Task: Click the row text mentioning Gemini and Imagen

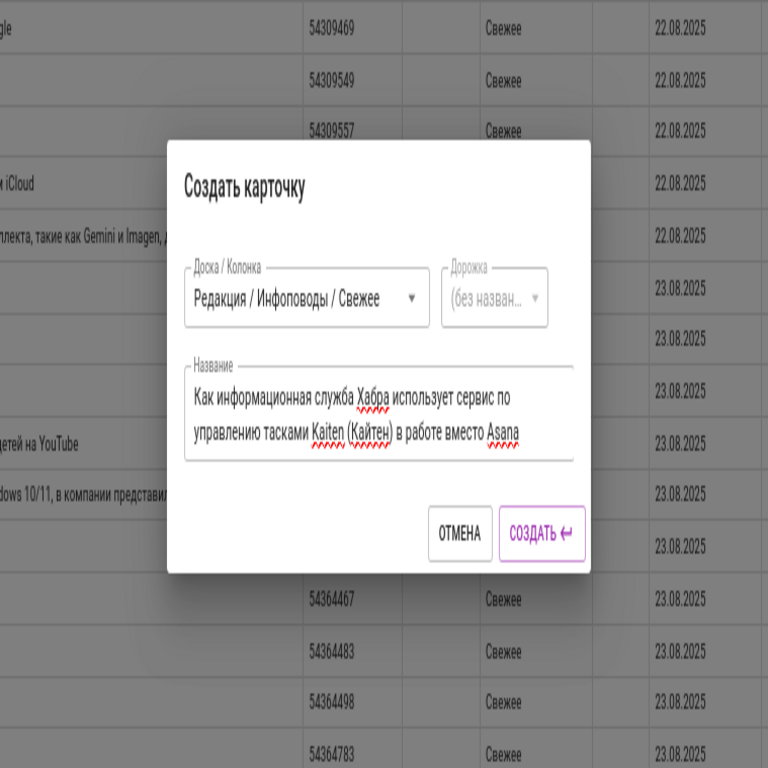Action: point(80,236)
